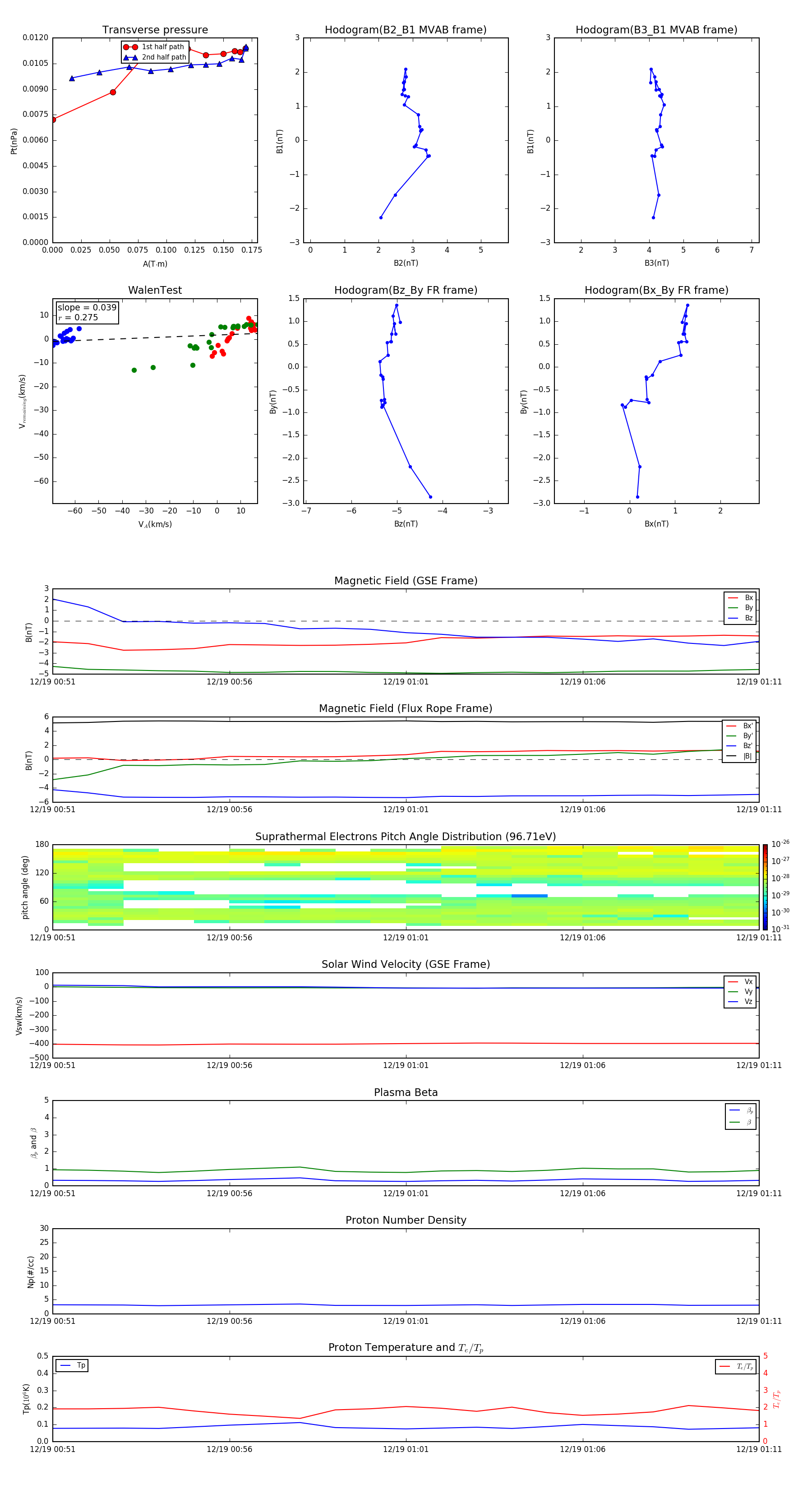Click the pitch angle color bar
This screenshot has height=1489, width=812.
[765, 887]
